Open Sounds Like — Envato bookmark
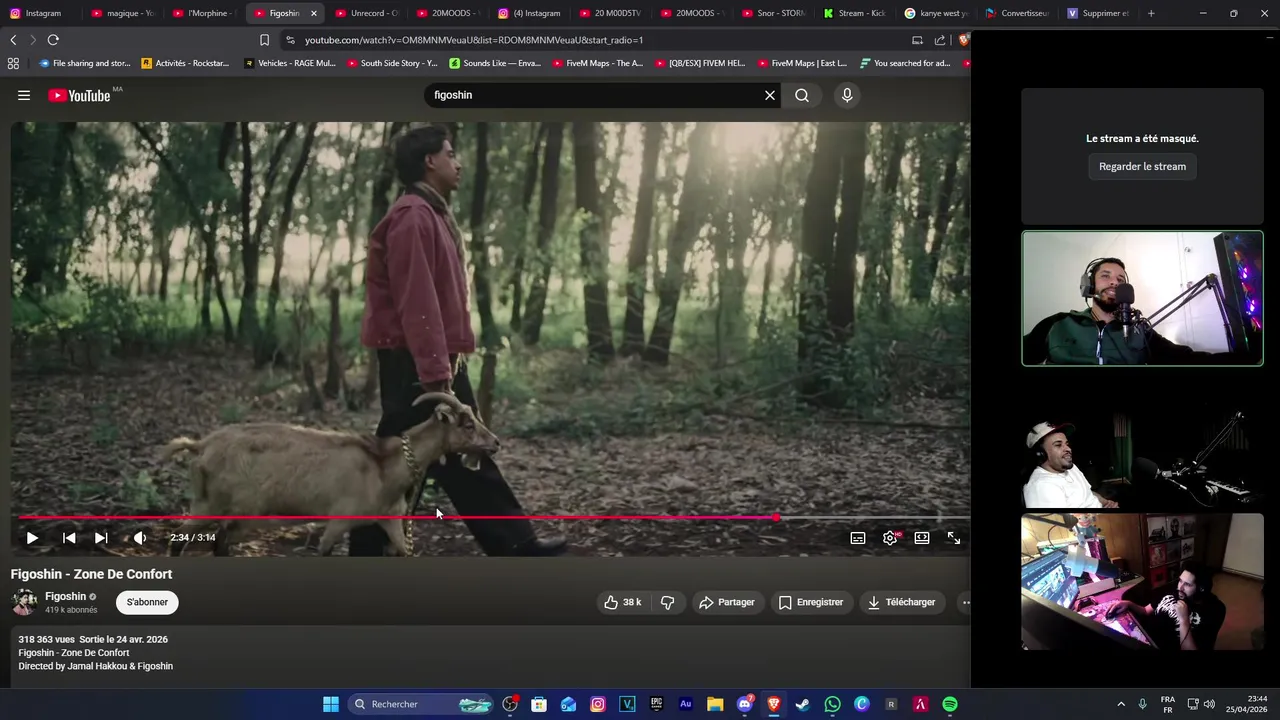This screenshot has width=1280, height=720. [x=495, y=63]
